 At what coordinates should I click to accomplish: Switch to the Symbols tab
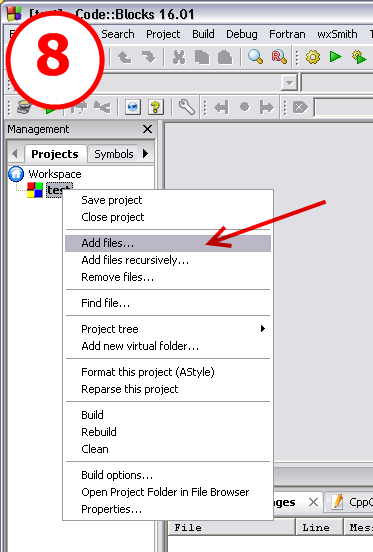(113, 154)
